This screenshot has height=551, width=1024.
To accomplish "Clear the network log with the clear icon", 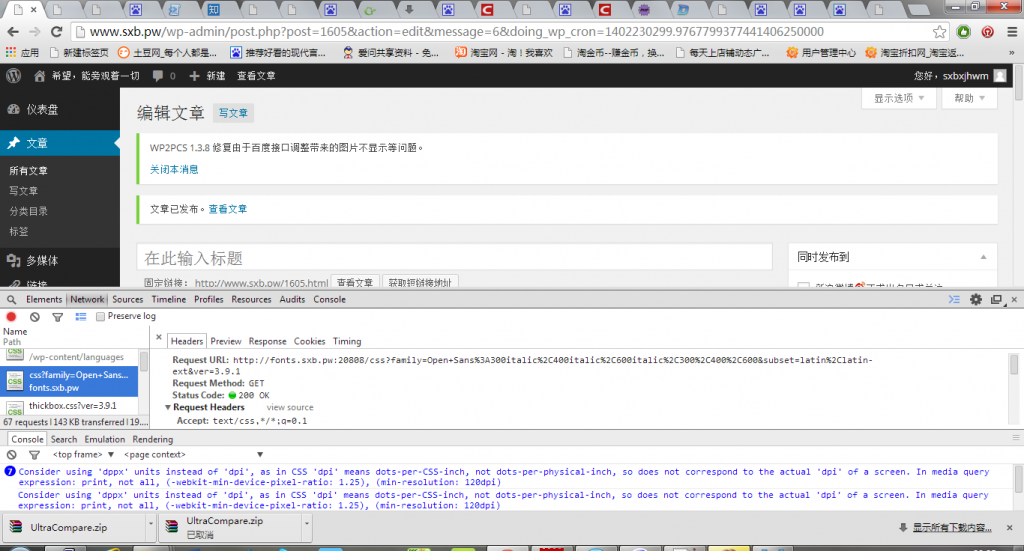I will [34, 317].
